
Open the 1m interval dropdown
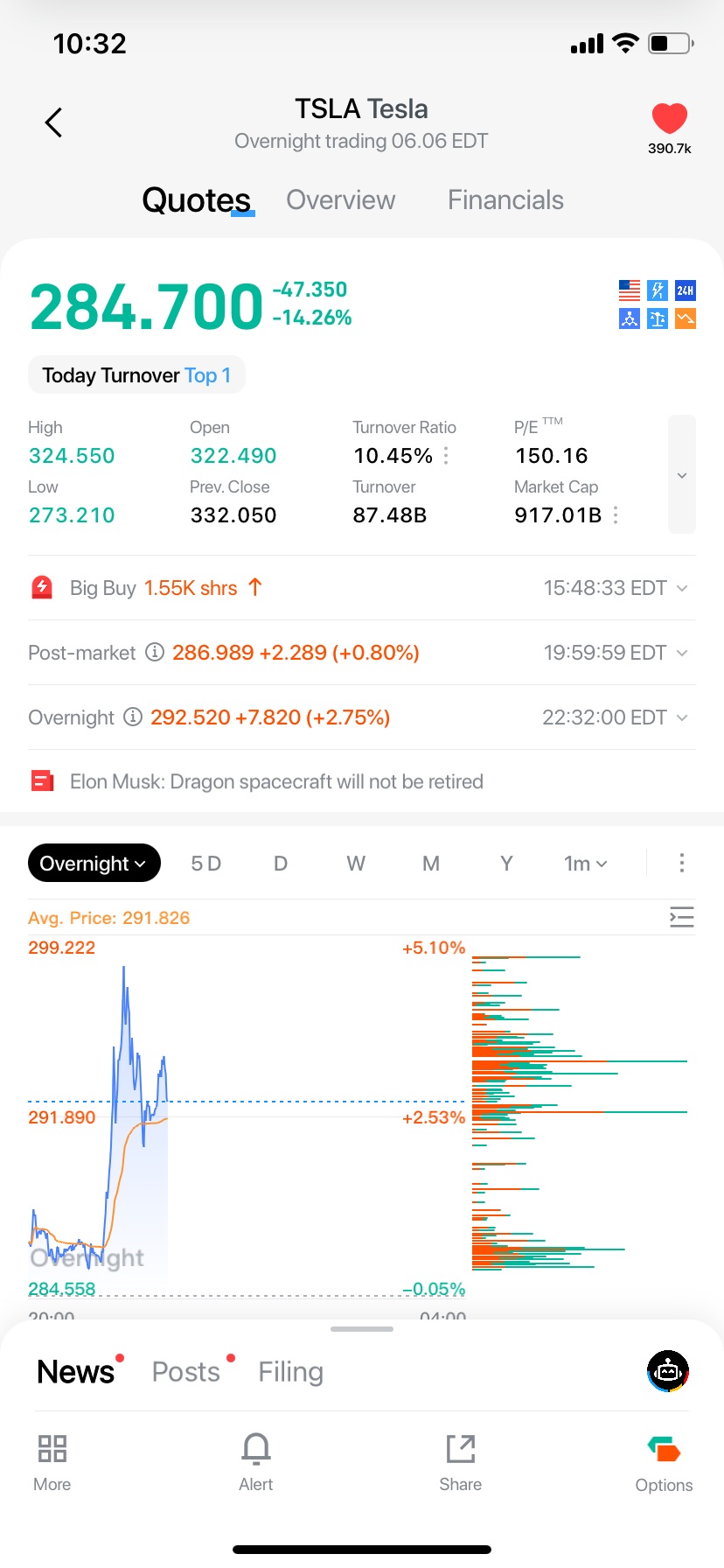coord(586,864)
